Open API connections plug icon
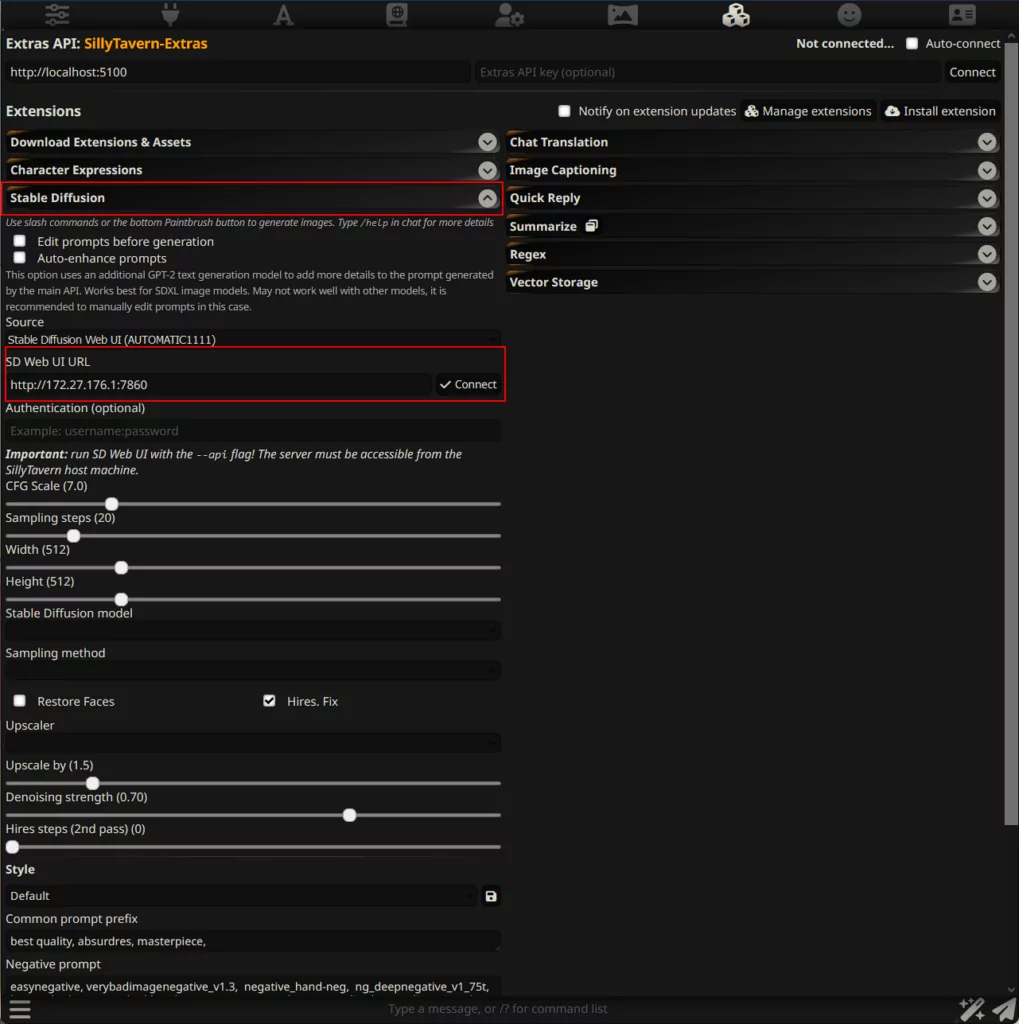Image resolution: width=1019 pixels, height=1024 pixels. pyautogui.click(x=170, y=14)
